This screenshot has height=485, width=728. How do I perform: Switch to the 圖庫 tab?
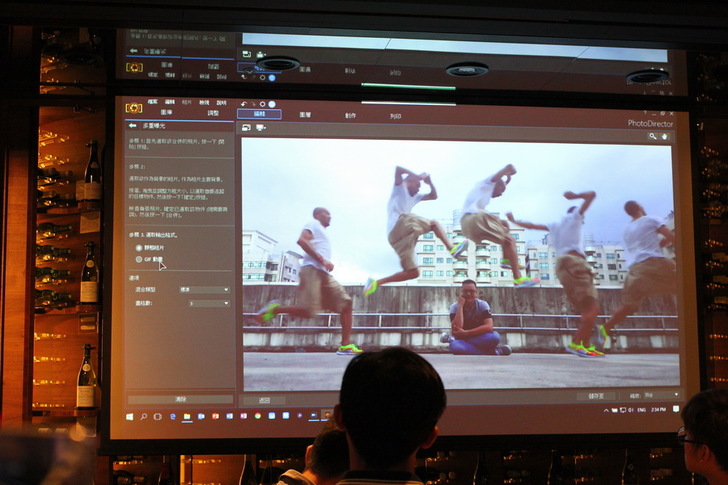tap(166, 112)
